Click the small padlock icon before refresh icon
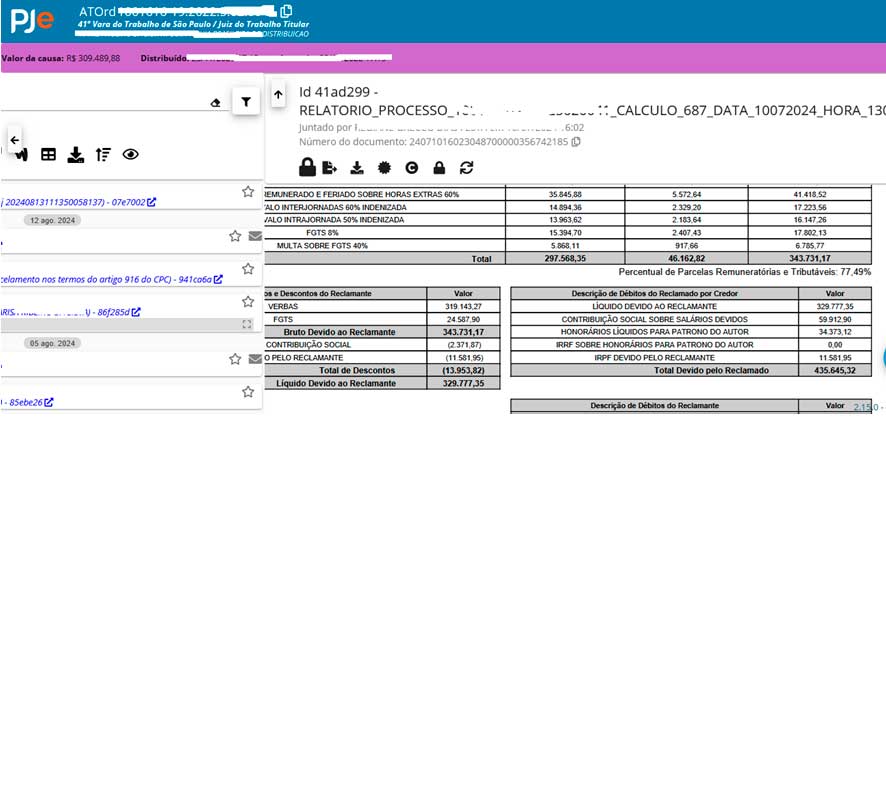This screenshot has height=797, width=886. tap(439, 168)
